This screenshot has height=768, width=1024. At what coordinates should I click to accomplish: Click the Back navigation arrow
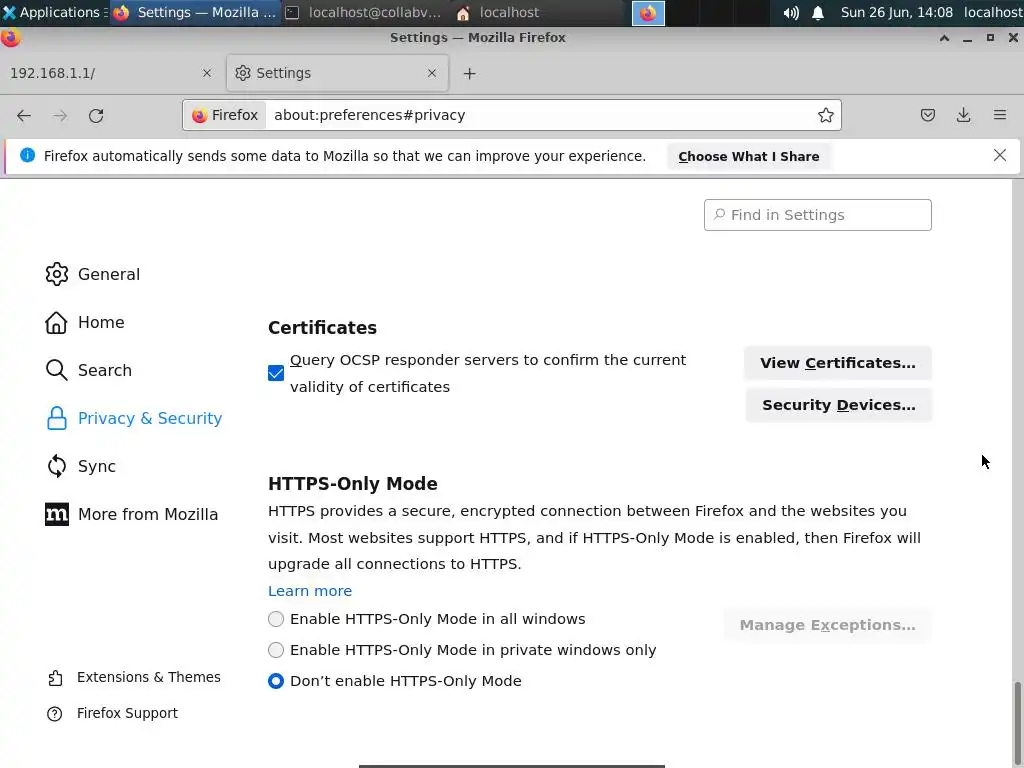24,115
